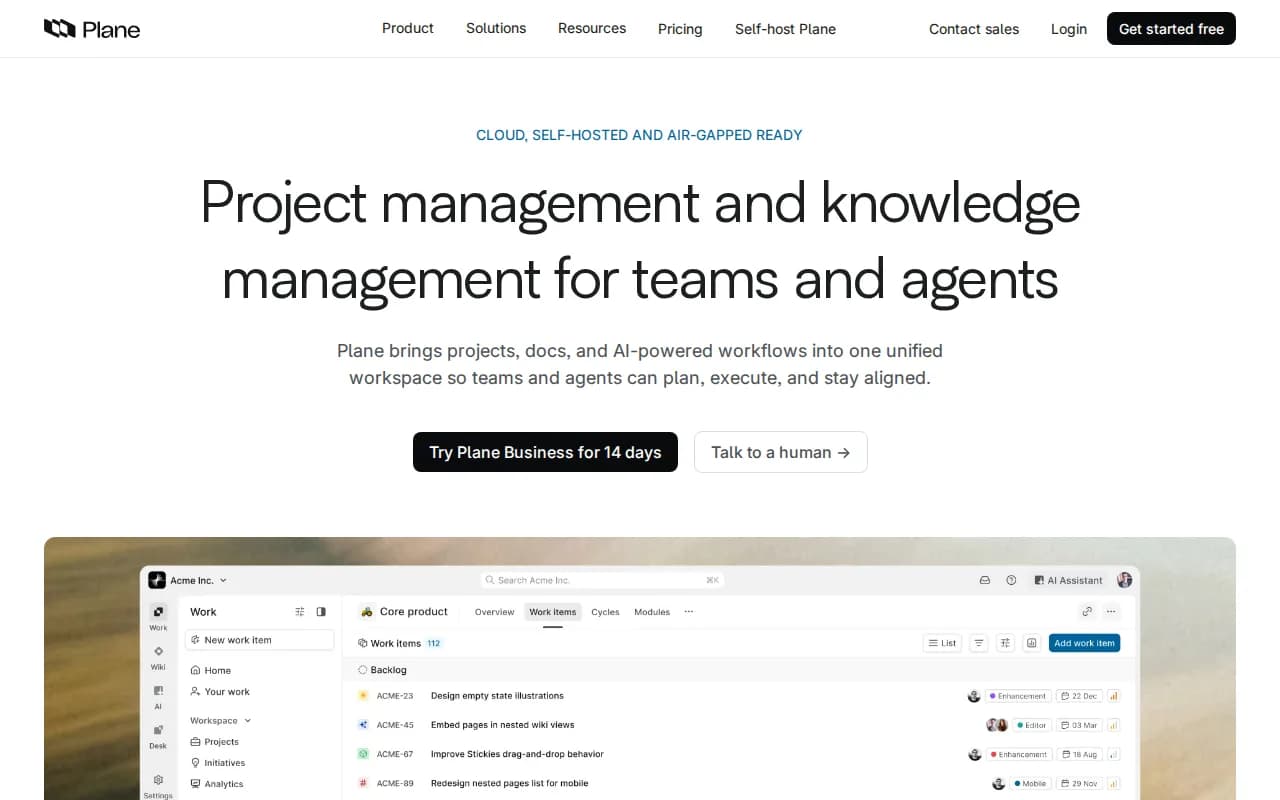Click the Plane logo in header
Viewport: 1280px width, 800px height.
92,29
